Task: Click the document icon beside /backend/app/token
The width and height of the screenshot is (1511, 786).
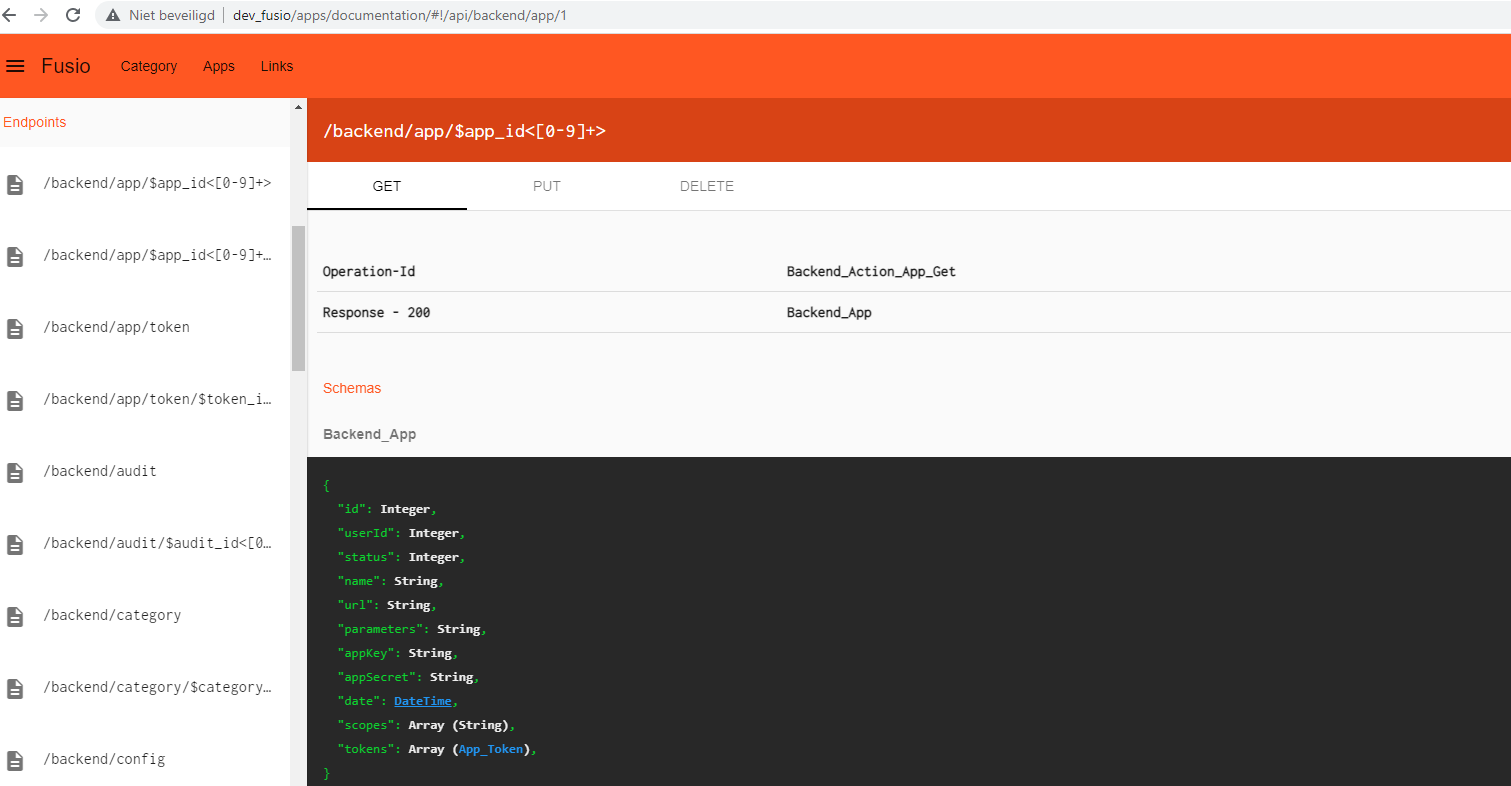Action: point(15,328)
